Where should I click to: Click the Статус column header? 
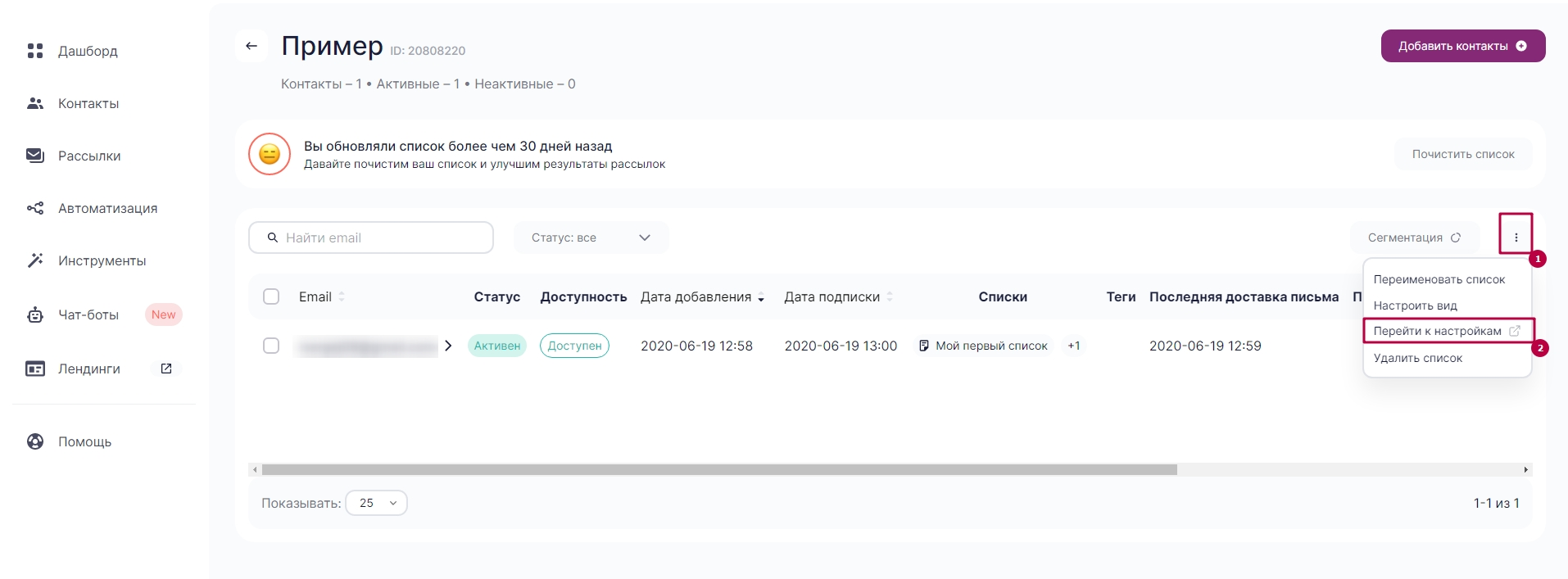(x=497, y=296)
